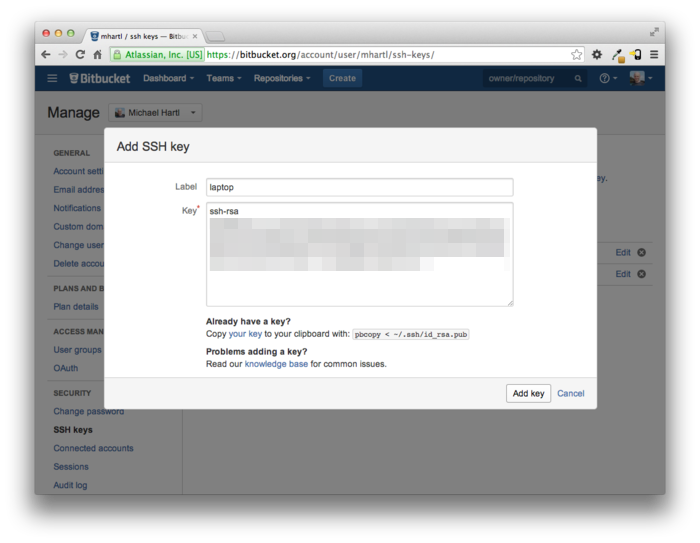Bookmark page with the star icon
The width and height of the screenshot is (700, 543).
coord(576,54)
